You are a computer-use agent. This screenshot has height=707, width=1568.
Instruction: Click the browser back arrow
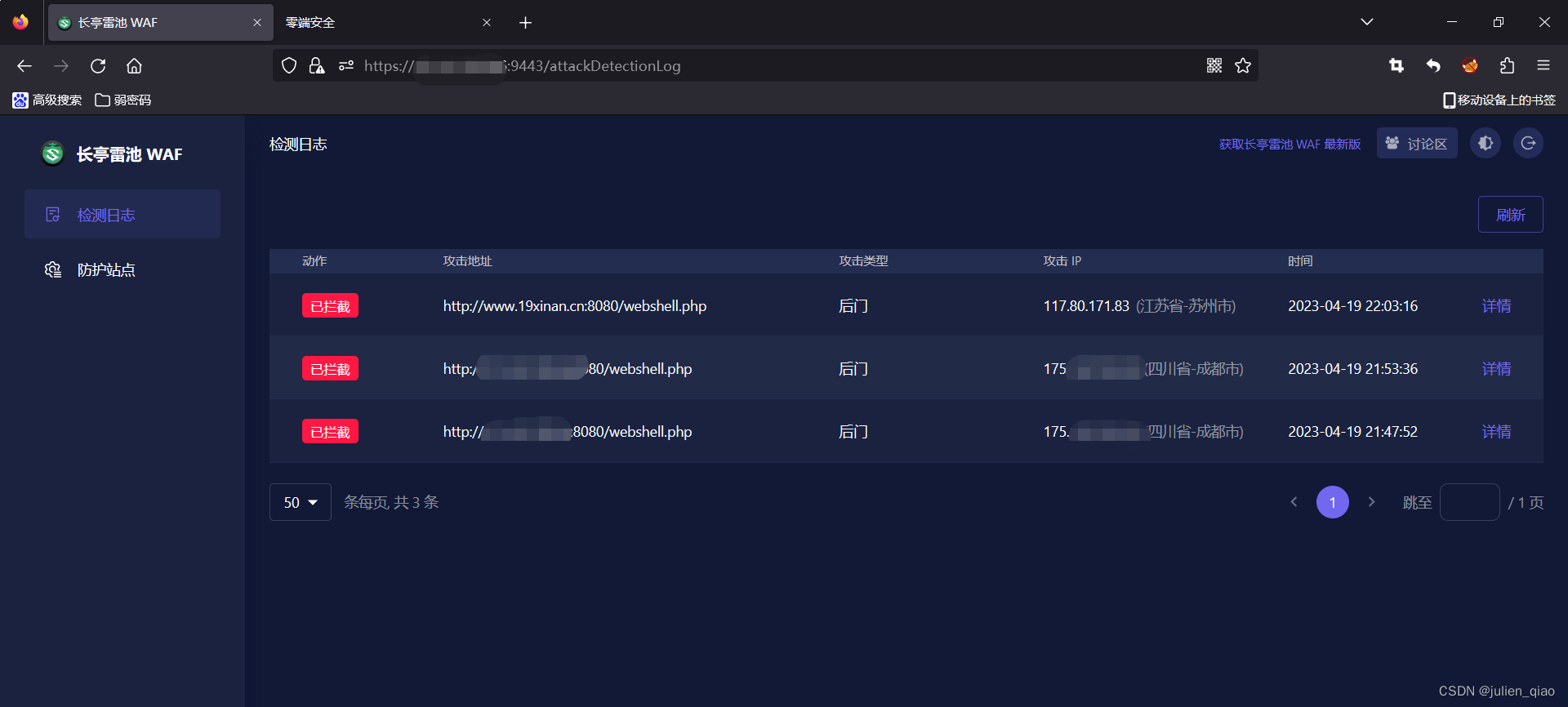[24, 66]
